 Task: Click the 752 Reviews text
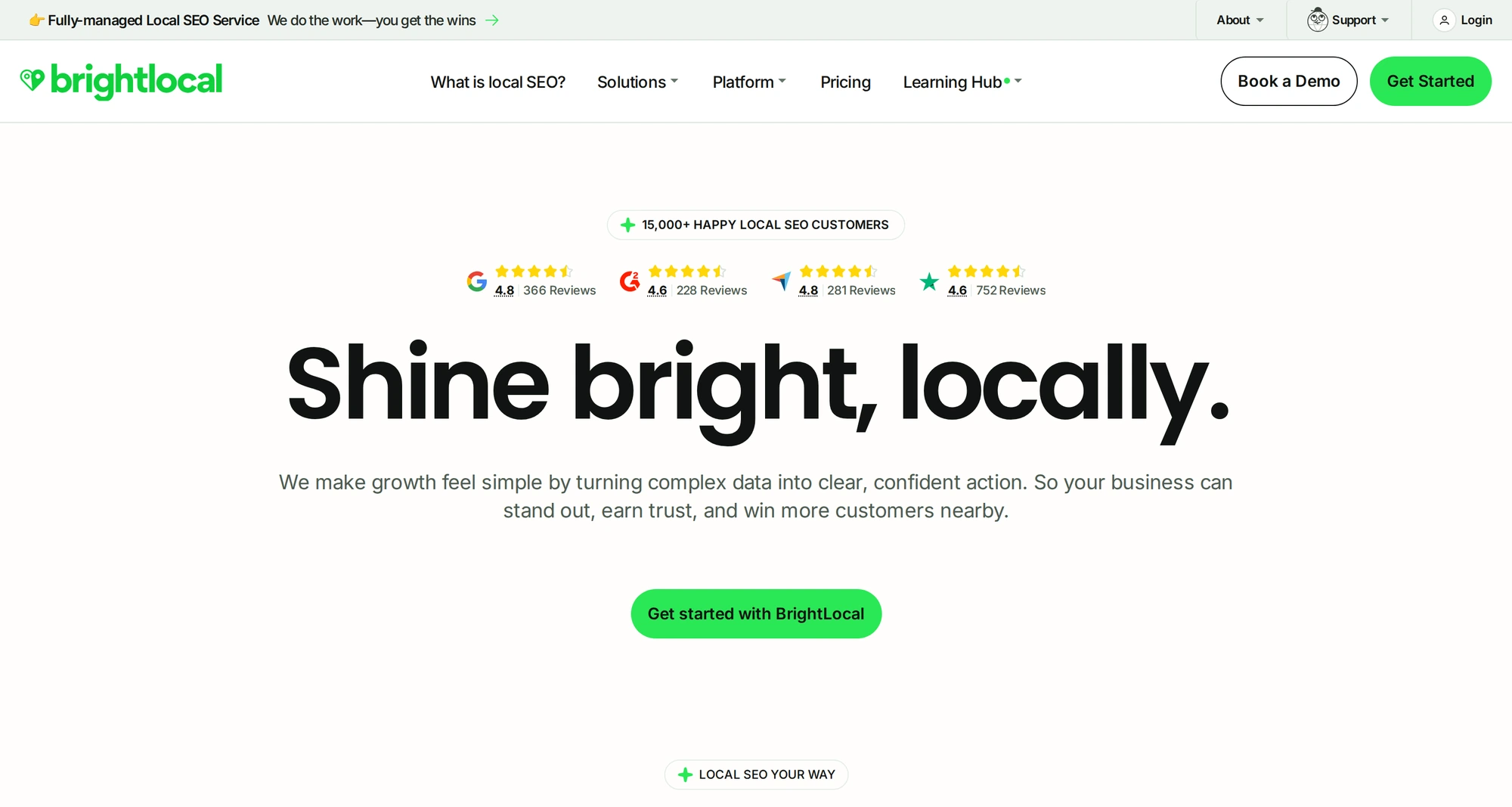coord(1011,290)
